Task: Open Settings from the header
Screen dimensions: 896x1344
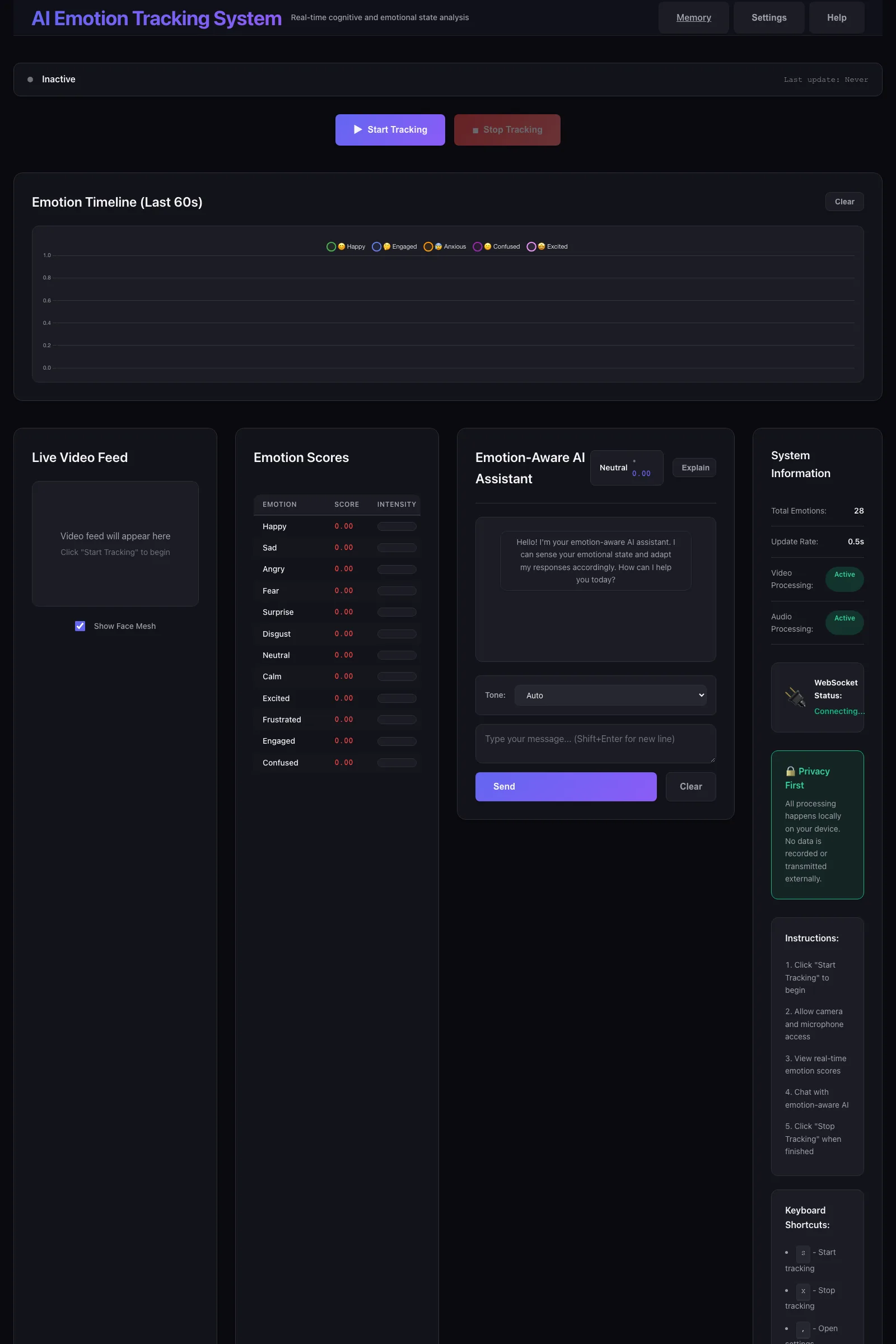Action: tap(768, 18)
